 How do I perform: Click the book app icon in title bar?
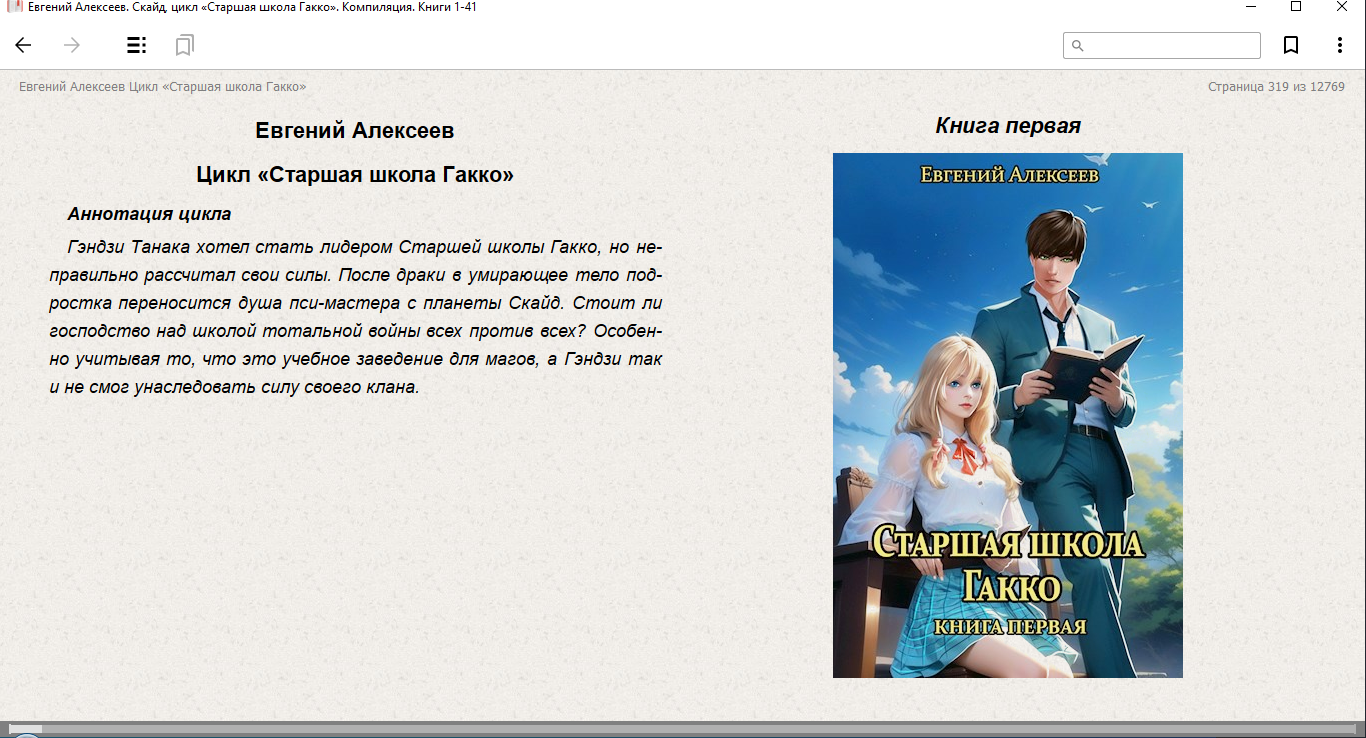click(x=14, y=7)
